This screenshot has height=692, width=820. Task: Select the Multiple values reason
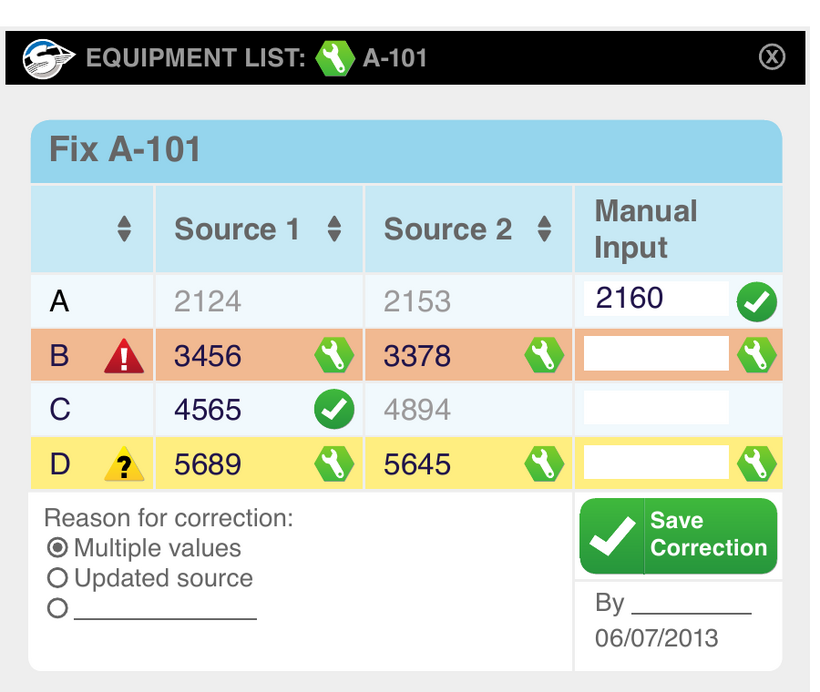[x=58, y=548]
